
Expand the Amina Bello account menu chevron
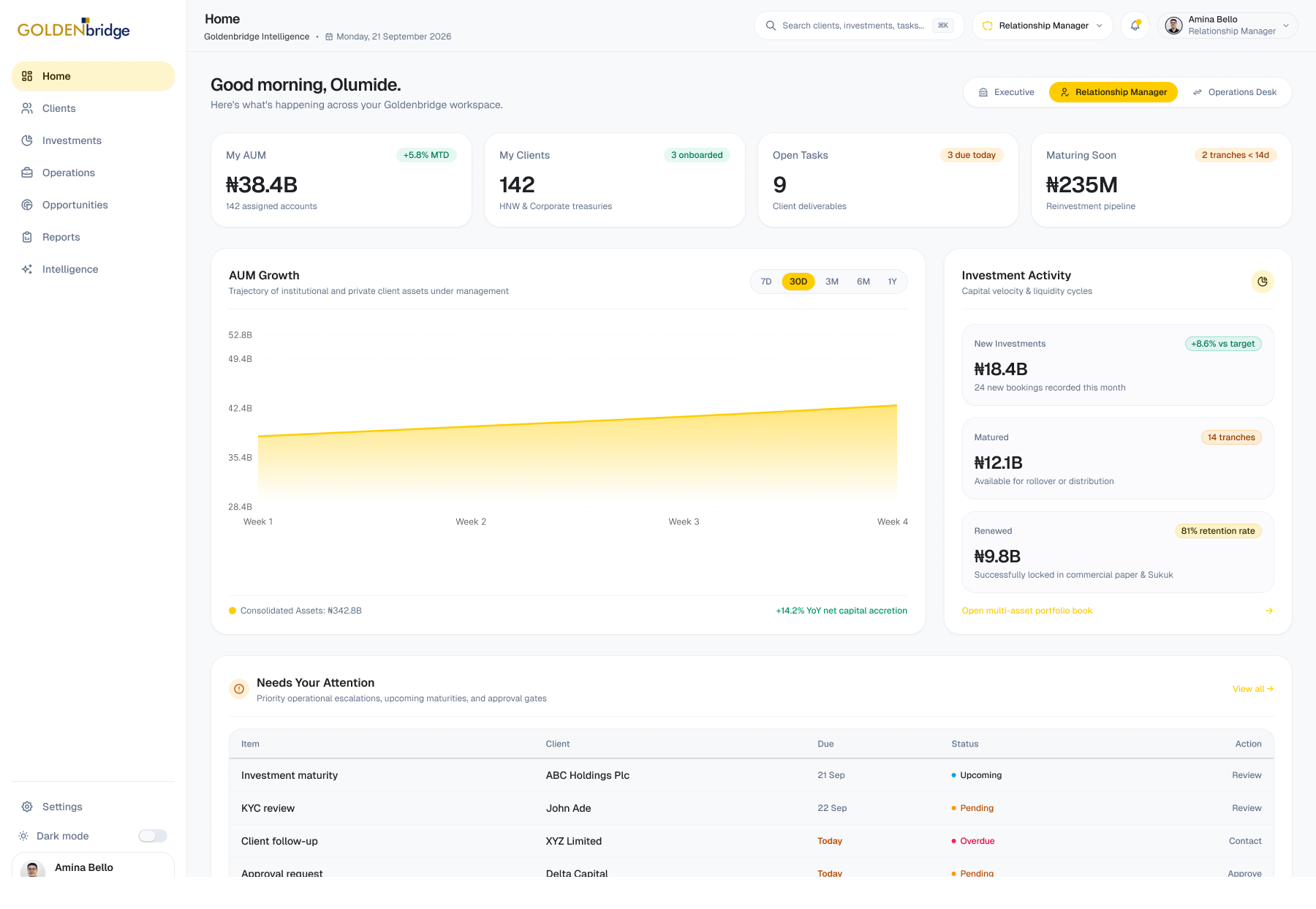[1286, 26]
